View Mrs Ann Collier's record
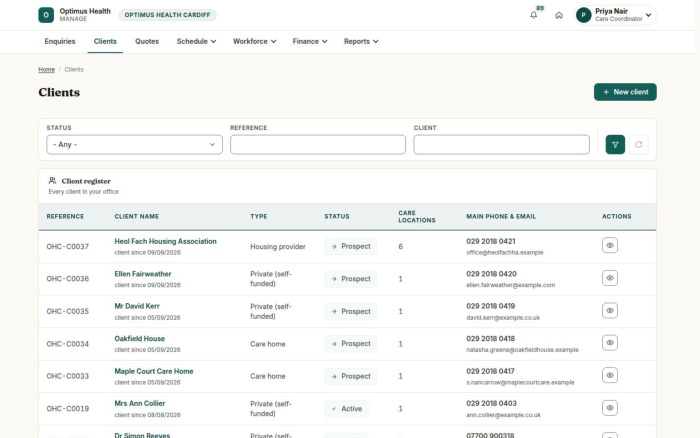Viewport: 700px width, 438px height. click(610, 408)
